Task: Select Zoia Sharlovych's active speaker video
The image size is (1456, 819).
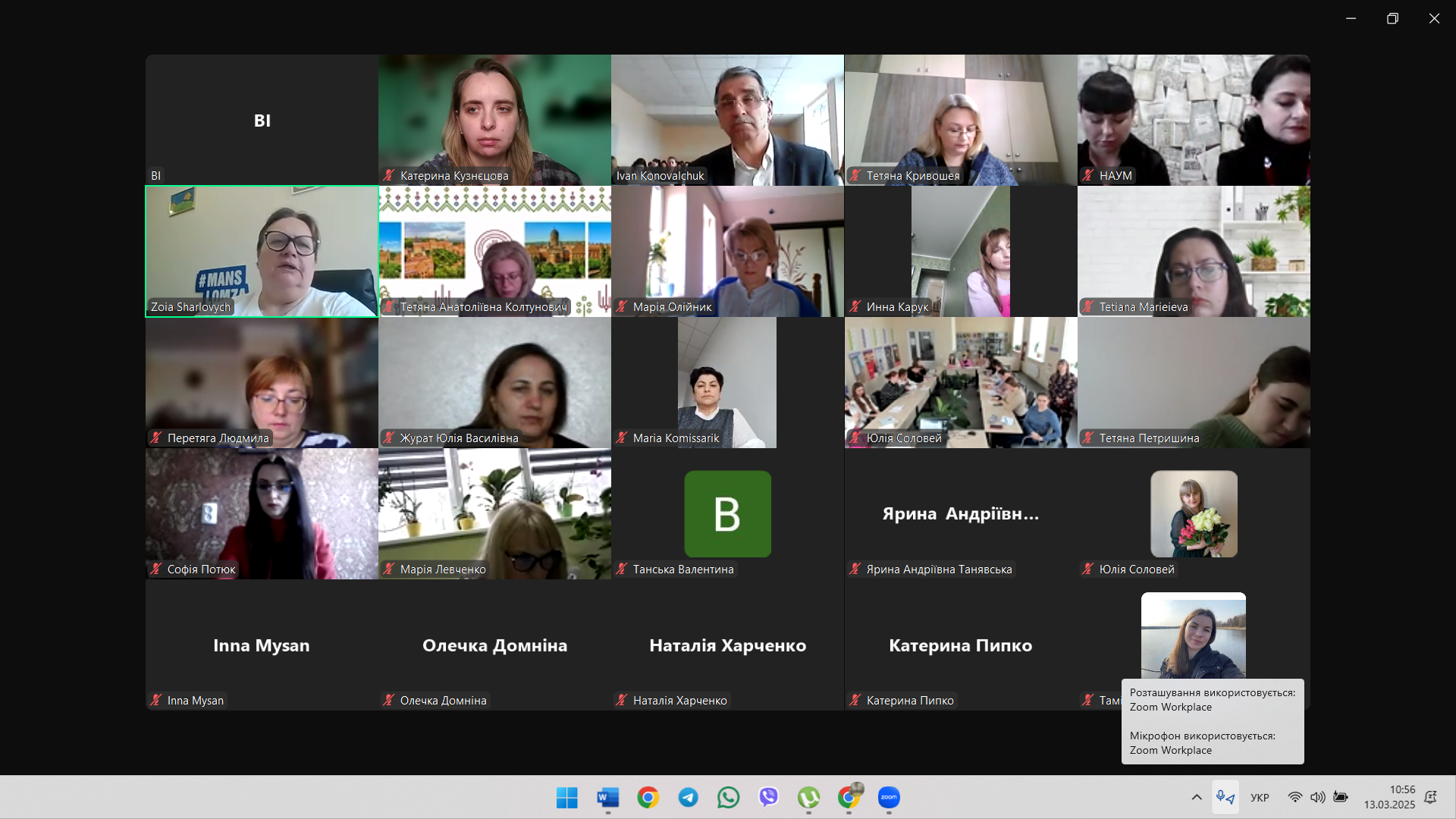Action: click(x=262, y=251)
